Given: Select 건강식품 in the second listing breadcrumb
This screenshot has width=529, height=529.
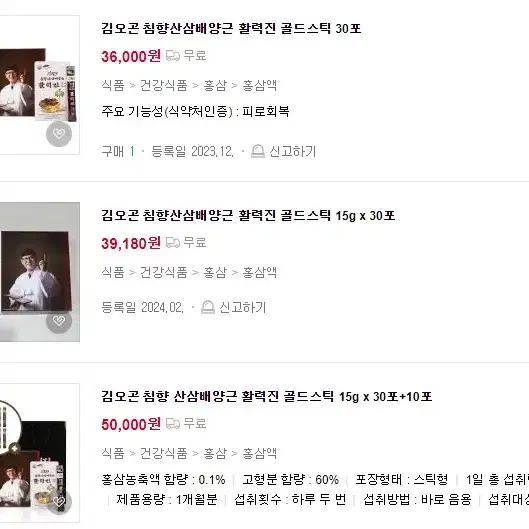Looking at the screenshot, I should [164, 272].
